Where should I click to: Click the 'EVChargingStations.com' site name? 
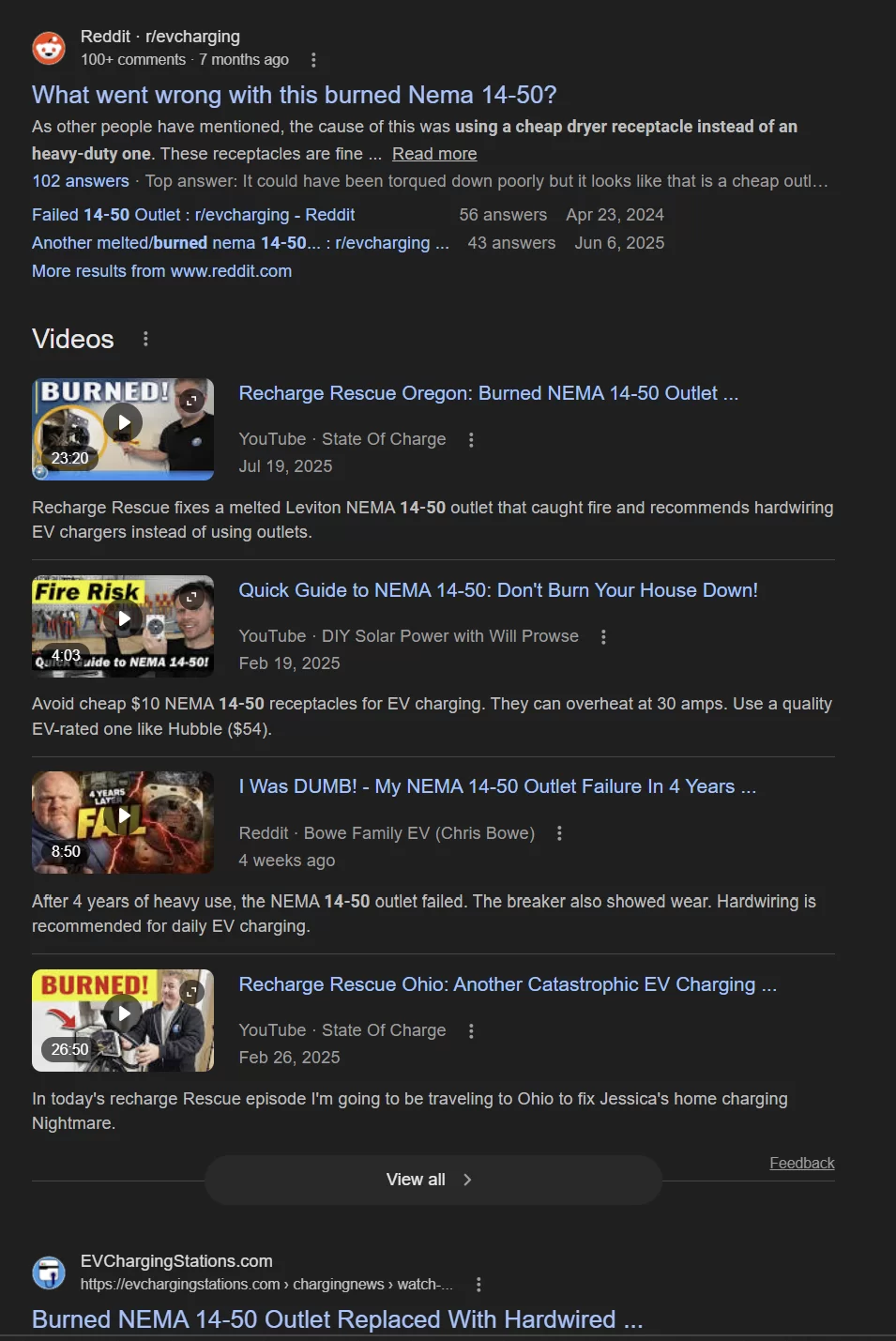176,1261
